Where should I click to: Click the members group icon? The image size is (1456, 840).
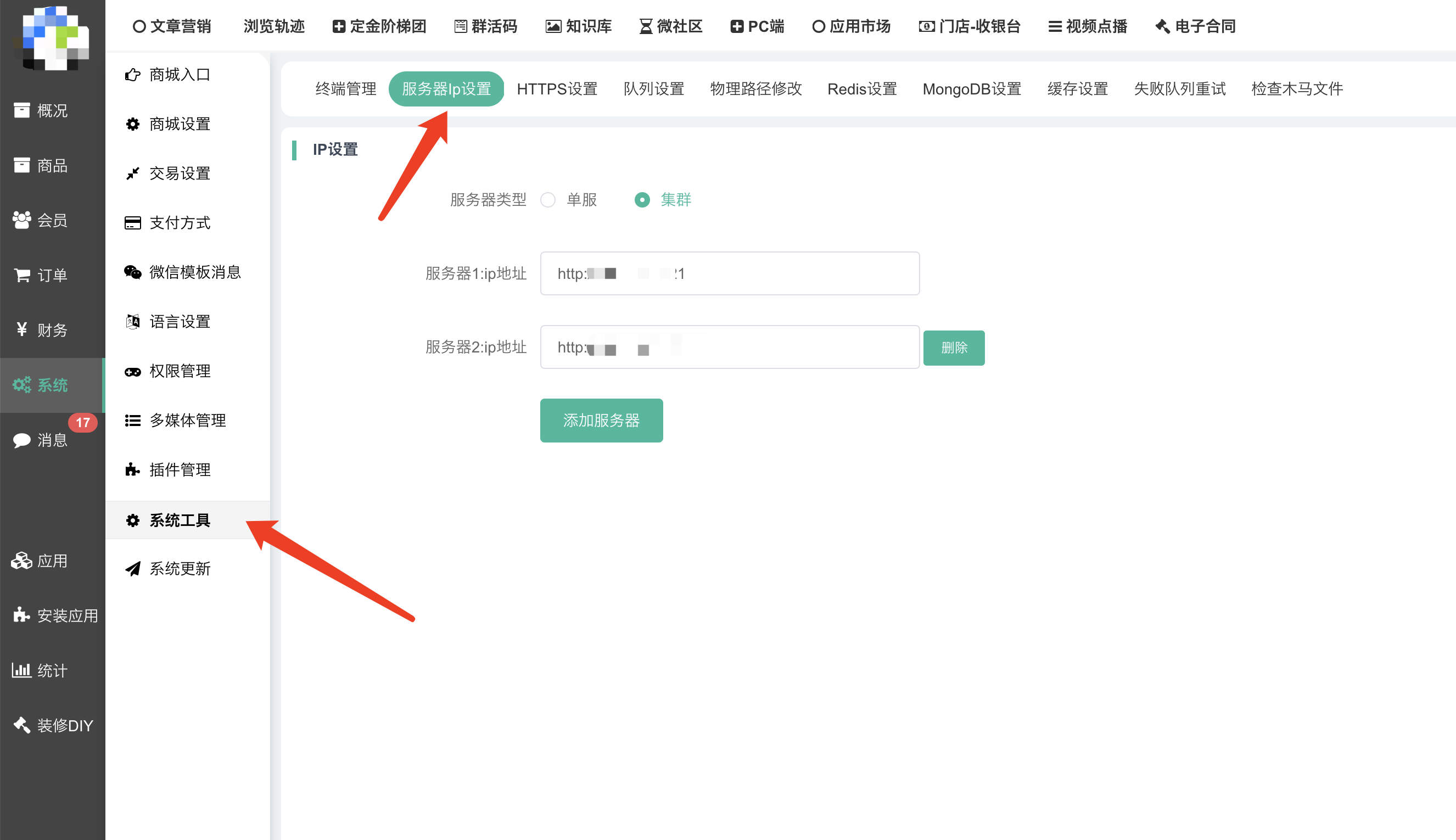(22, 220)
